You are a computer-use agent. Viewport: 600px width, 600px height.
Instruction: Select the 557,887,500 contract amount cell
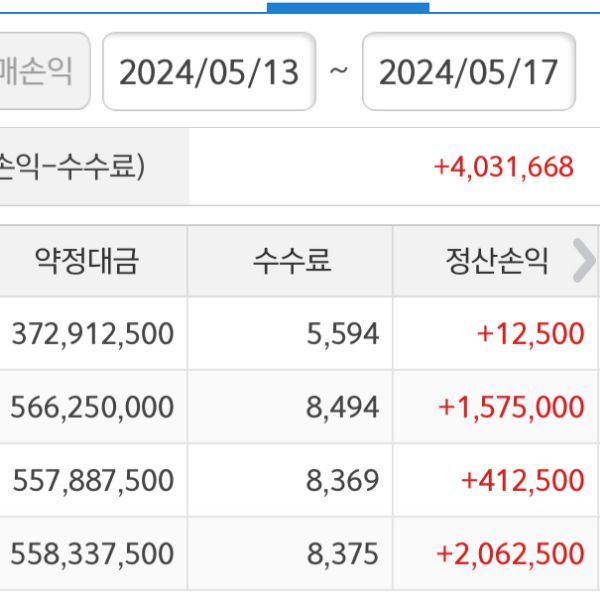[93, 481]
